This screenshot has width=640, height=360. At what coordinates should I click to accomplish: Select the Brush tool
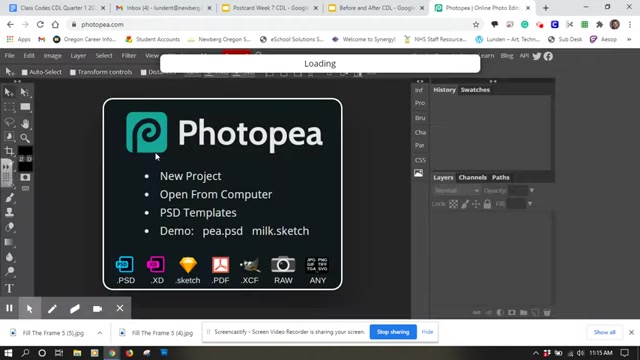9,198
